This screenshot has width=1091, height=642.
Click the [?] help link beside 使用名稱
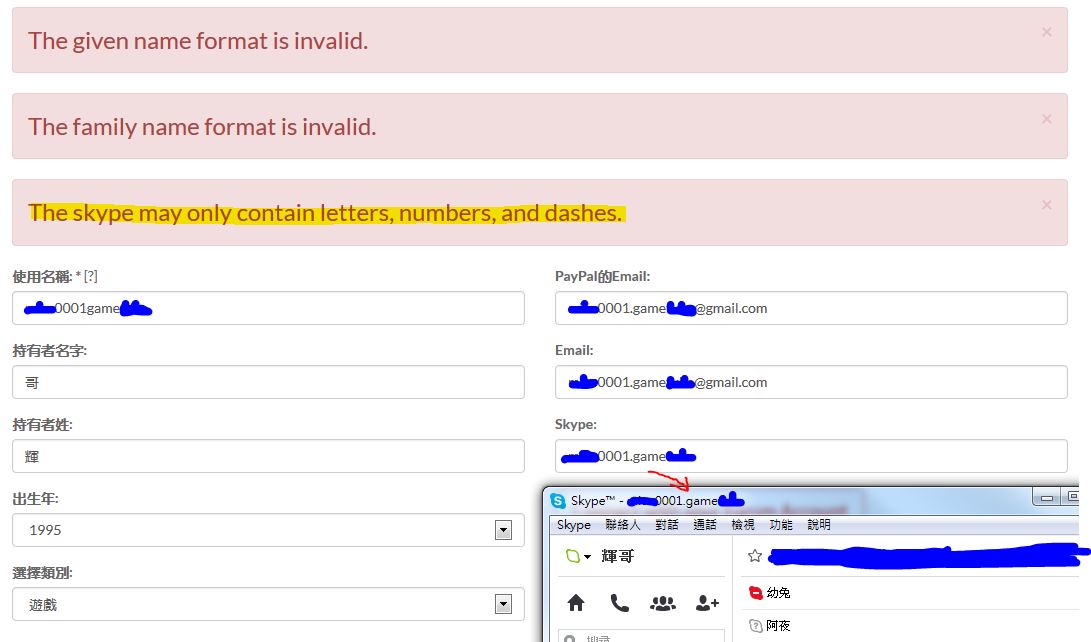tap(91, 276)
